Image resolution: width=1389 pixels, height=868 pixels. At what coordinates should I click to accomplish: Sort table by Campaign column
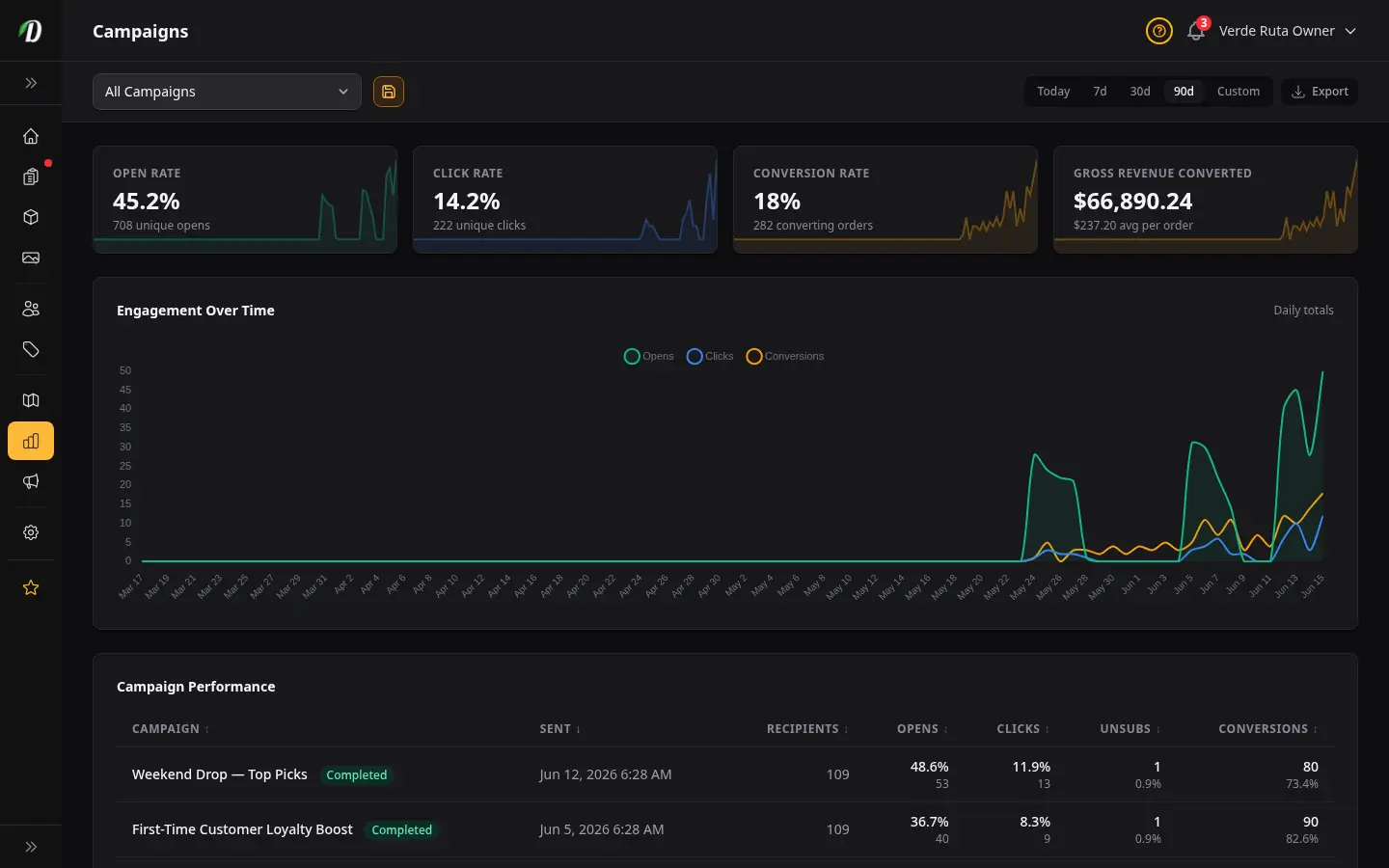[171, 729]
